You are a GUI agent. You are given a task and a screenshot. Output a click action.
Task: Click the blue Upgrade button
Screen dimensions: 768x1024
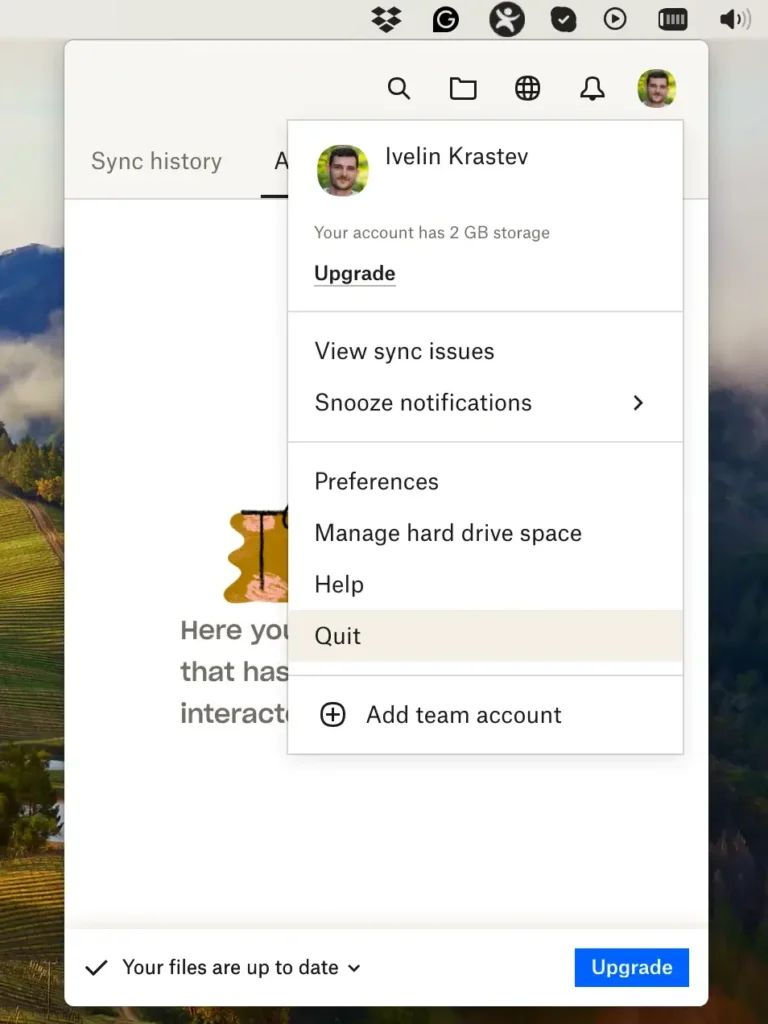631,967
